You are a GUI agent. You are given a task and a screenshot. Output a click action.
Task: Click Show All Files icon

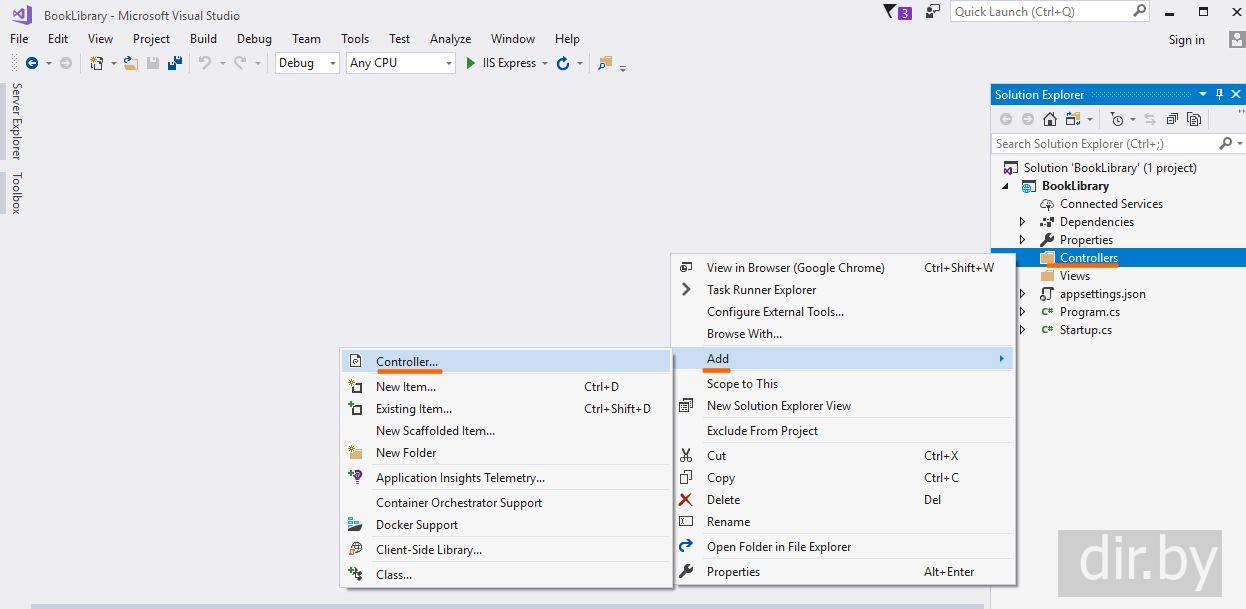[1194, 119]
